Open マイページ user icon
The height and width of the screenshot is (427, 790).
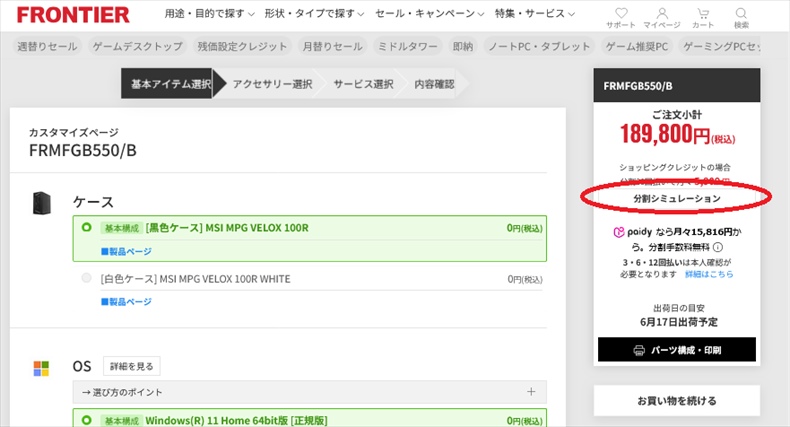[x=662, y=13]
